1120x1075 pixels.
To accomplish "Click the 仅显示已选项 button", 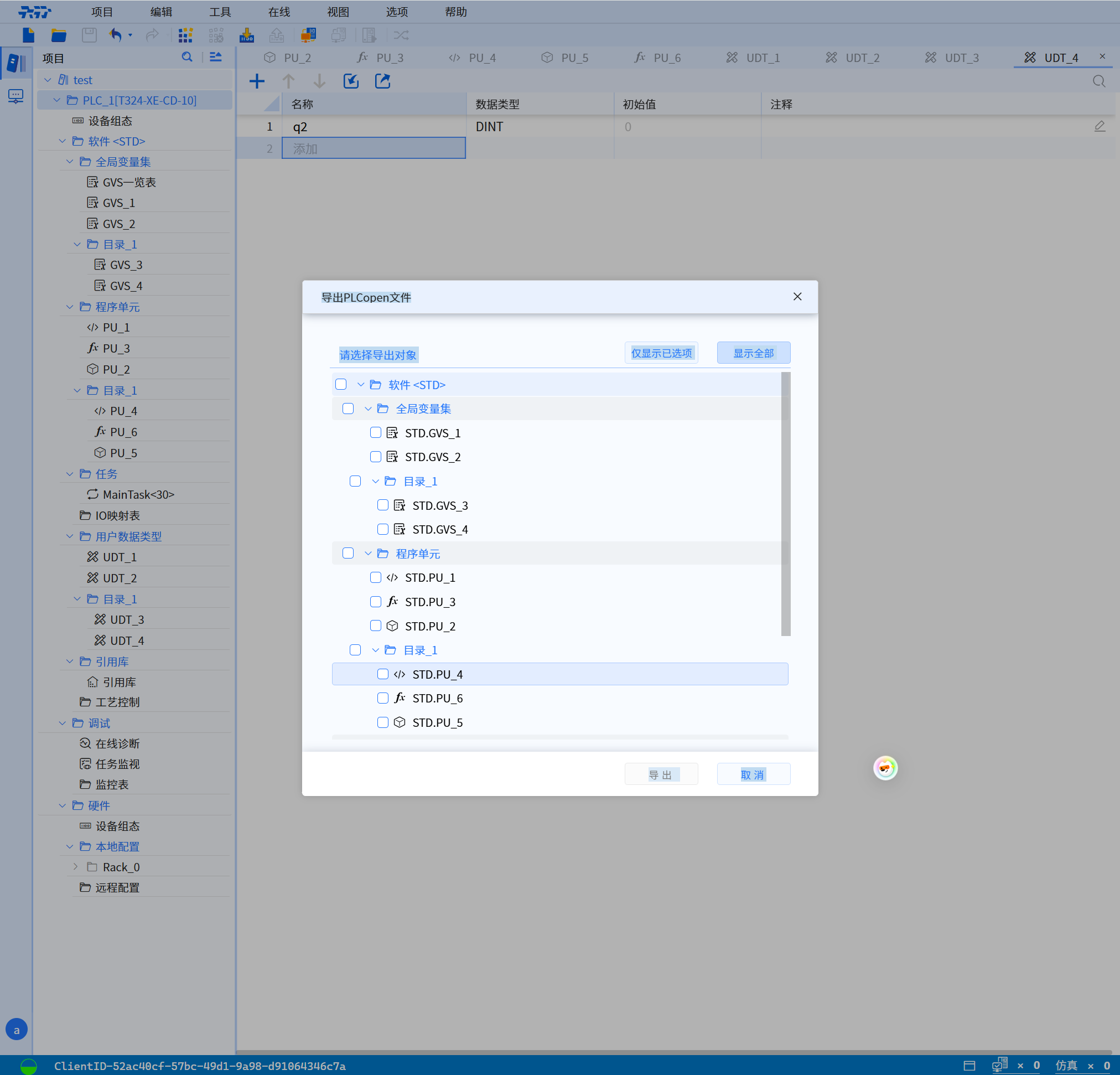I will coord(661,353).
